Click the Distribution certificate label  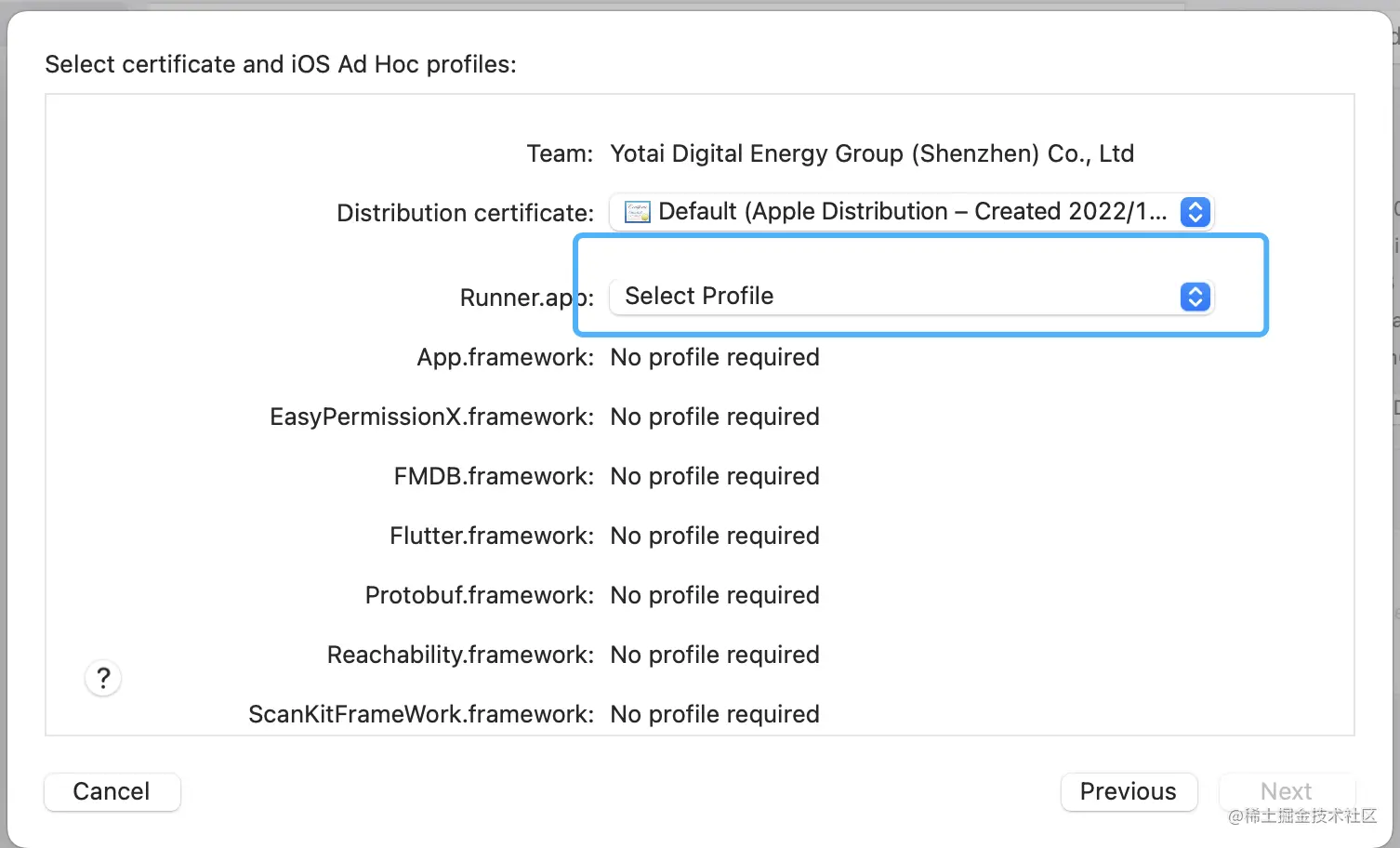(x=465, y=213)
